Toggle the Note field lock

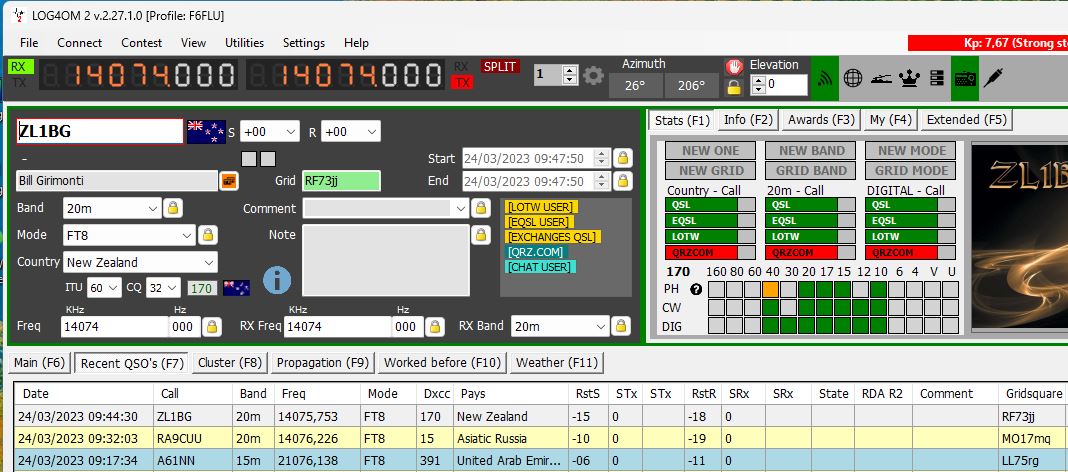[481, 235]
